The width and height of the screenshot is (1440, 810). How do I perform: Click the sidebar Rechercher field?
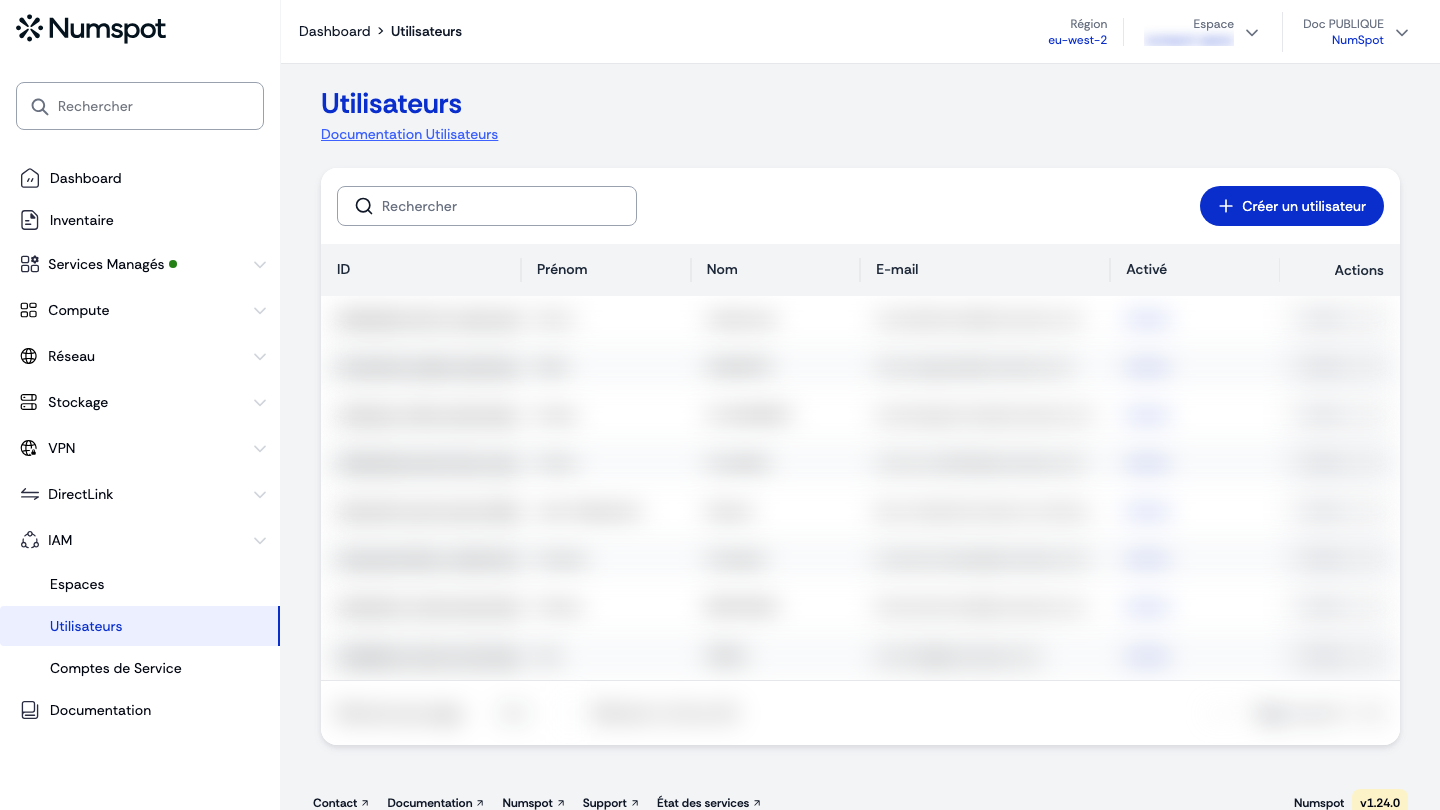(x=140, y=106)
